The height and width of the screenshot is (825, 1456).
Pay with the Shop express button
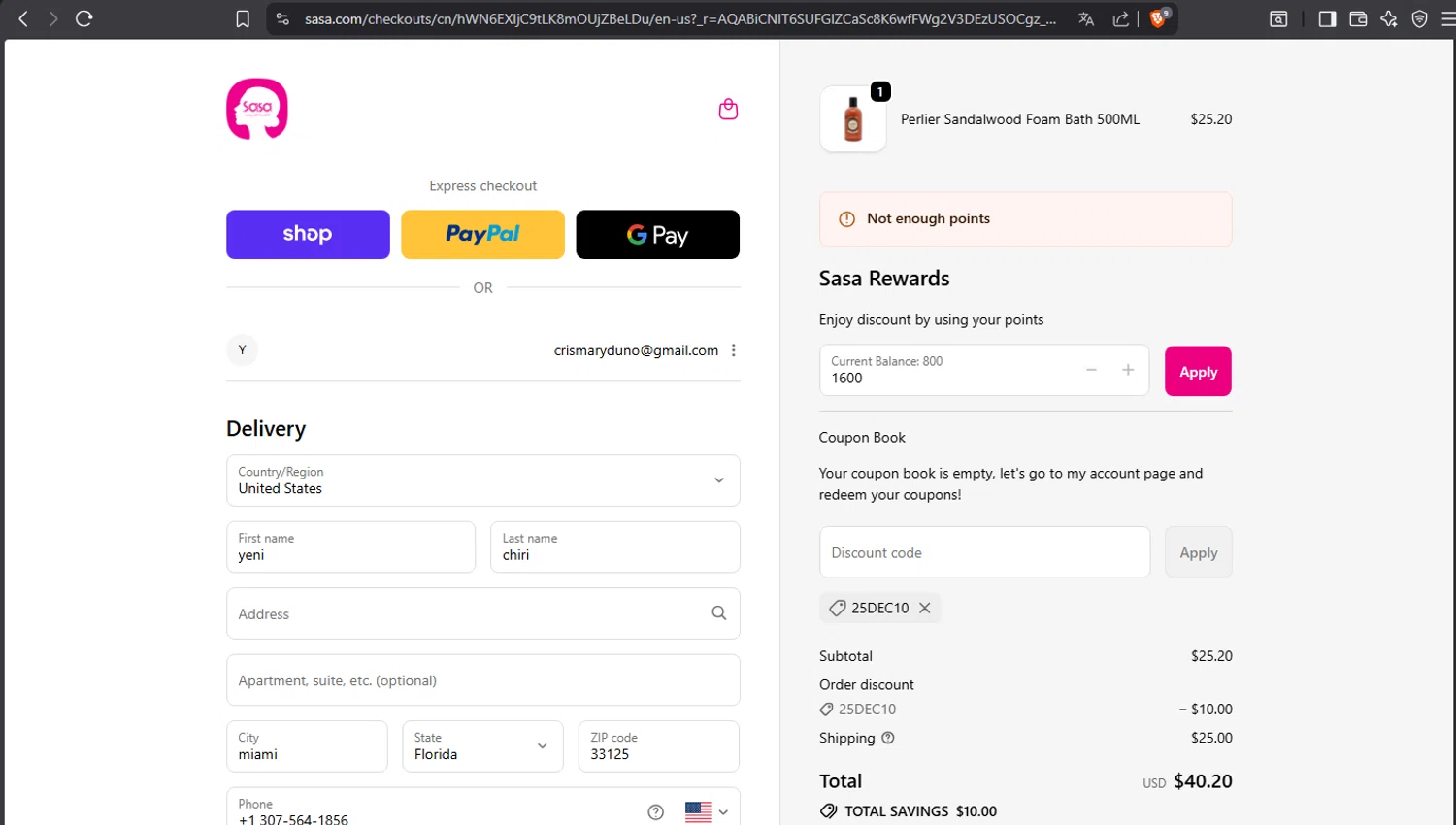(x=308, y=235)
